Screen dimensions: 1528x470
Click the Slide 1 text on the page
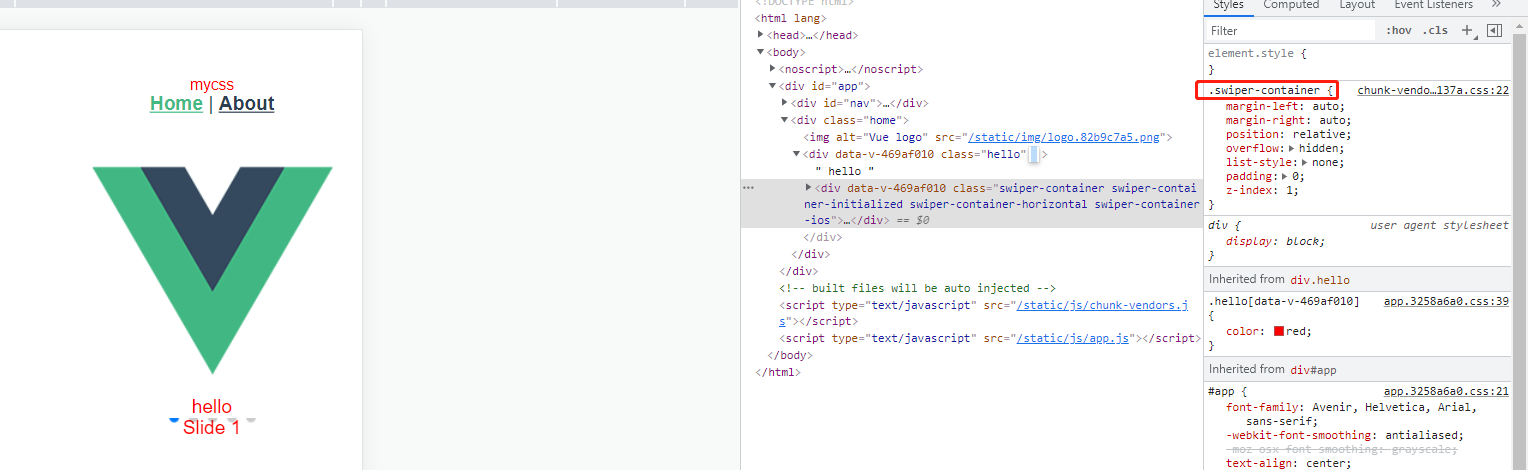pyautogui.click(x=212, y=428)
